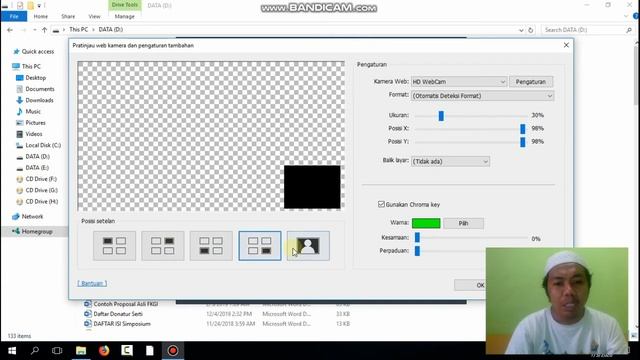Select bottom-right webcam position preset

260,246
